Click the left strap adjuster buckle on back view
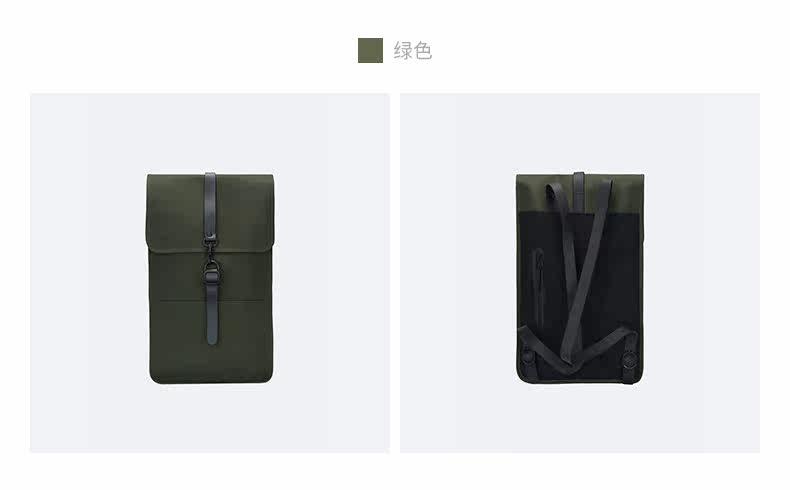Viewport: 790px width, 490px height. coord(528,355)
